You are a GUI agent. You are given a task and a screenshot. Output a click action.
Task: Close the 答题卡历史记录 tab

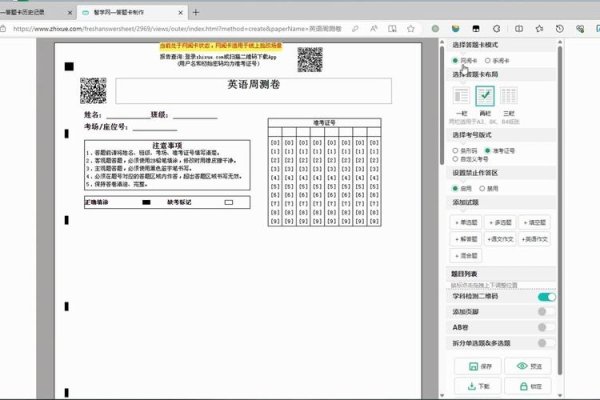pos(70,13)
